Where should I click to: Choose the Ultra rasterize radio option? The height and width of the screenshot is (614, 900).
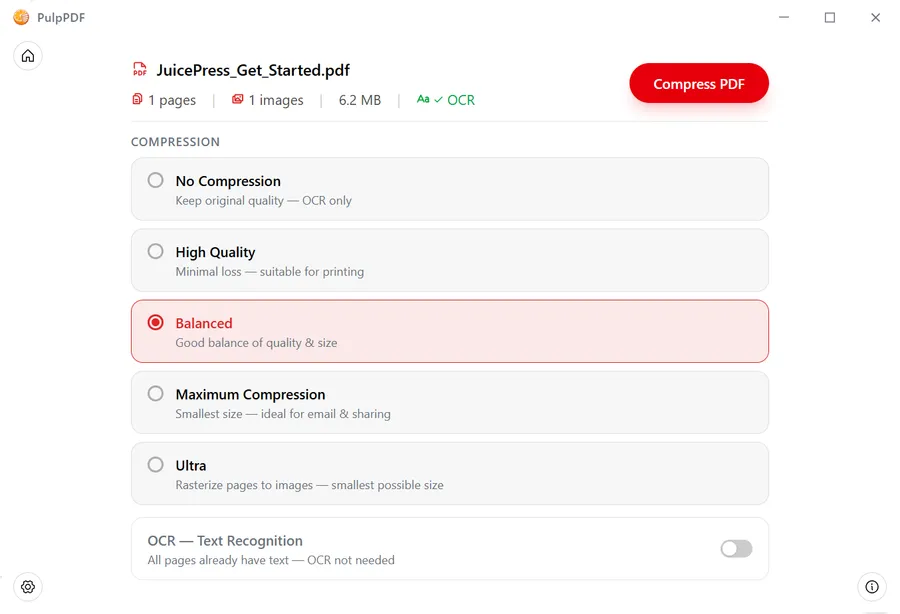156,465
